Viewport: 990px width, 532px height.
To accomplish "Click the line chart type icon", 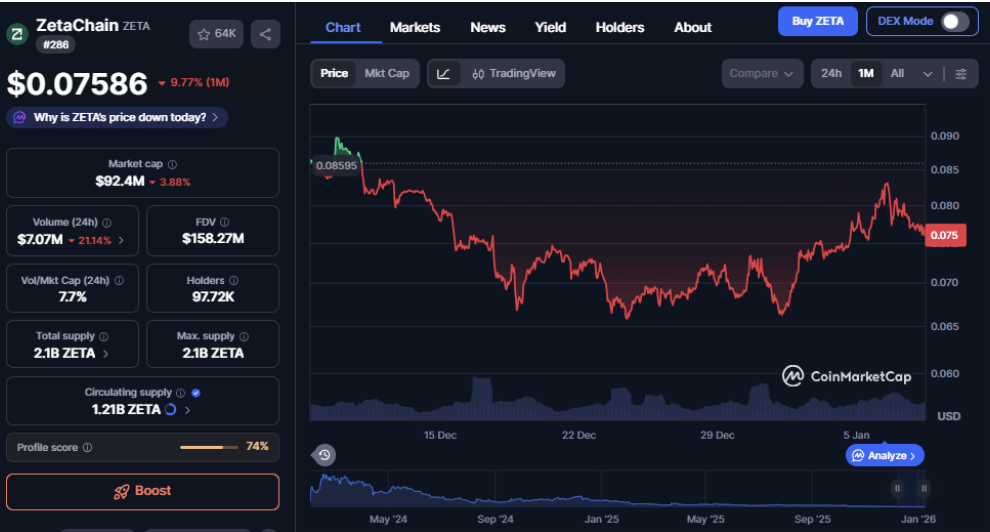I will pyautogui.click(x=444, y=74).
